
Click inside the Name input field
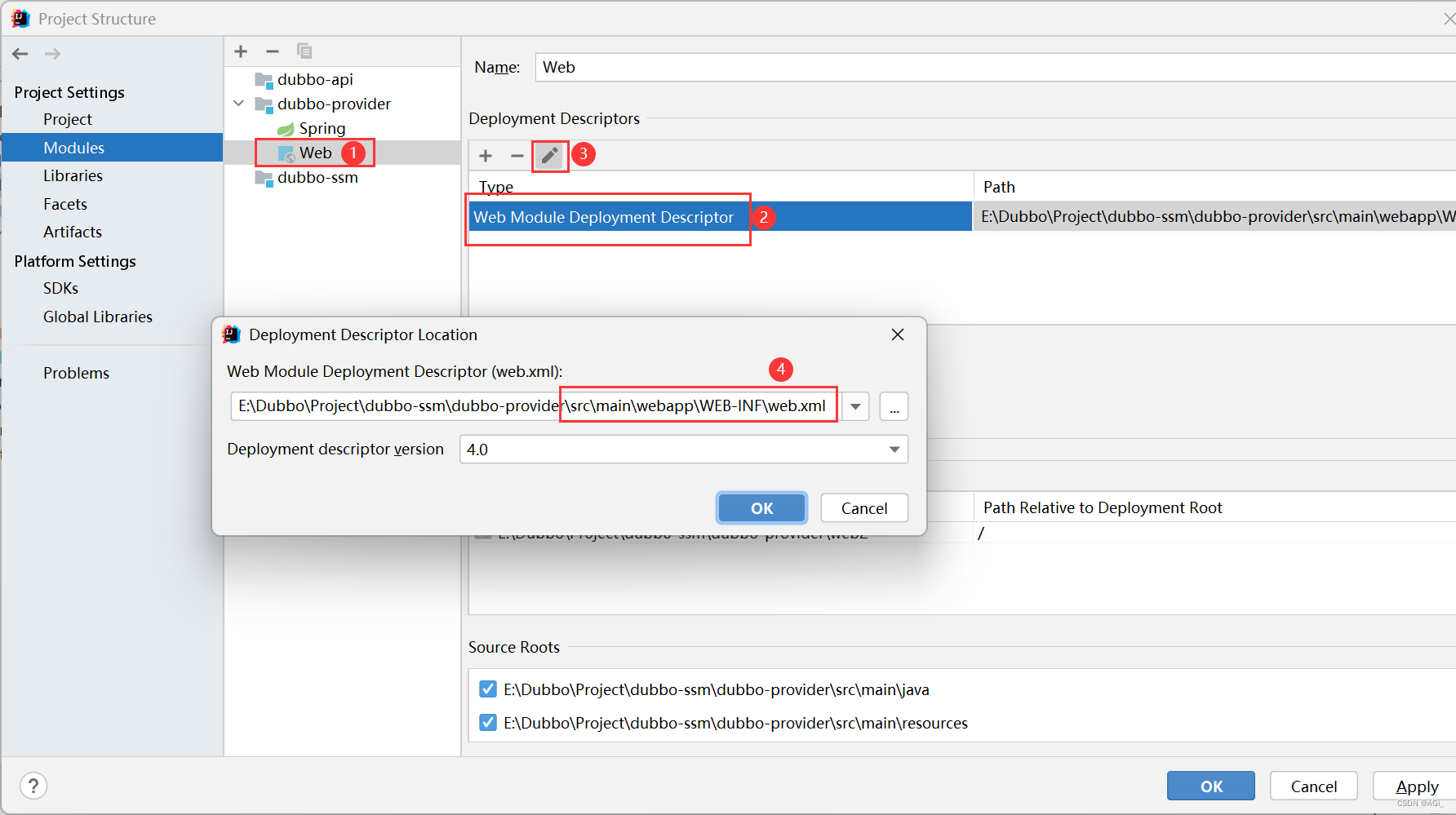(x=735, y=67)
